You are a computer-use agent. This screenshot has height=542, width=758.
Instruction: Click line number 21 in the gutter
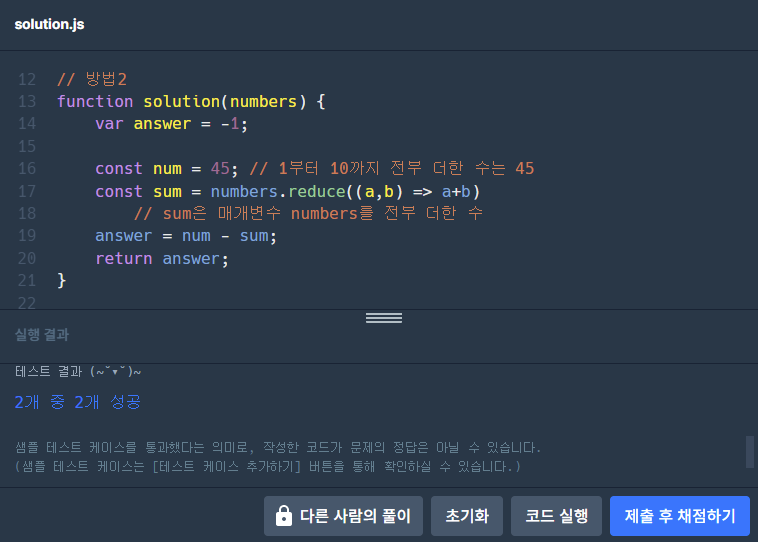pos(27,280)
